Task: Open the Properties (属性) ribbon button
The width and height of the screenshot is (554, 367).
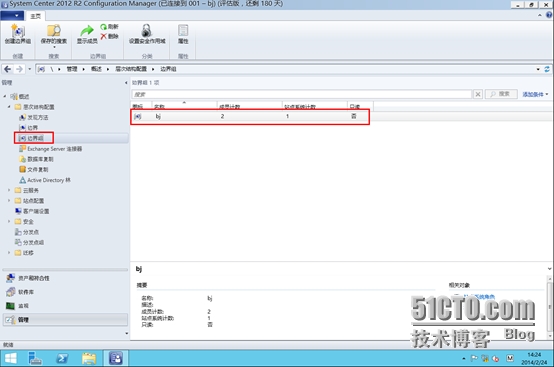Action: (183, 34)
